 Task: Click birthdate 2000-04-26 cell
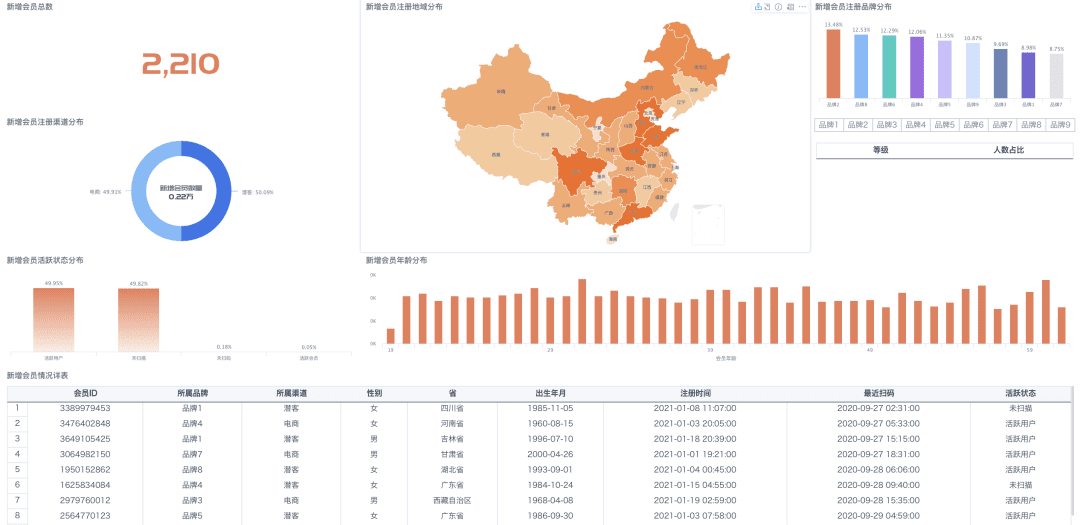550,454
